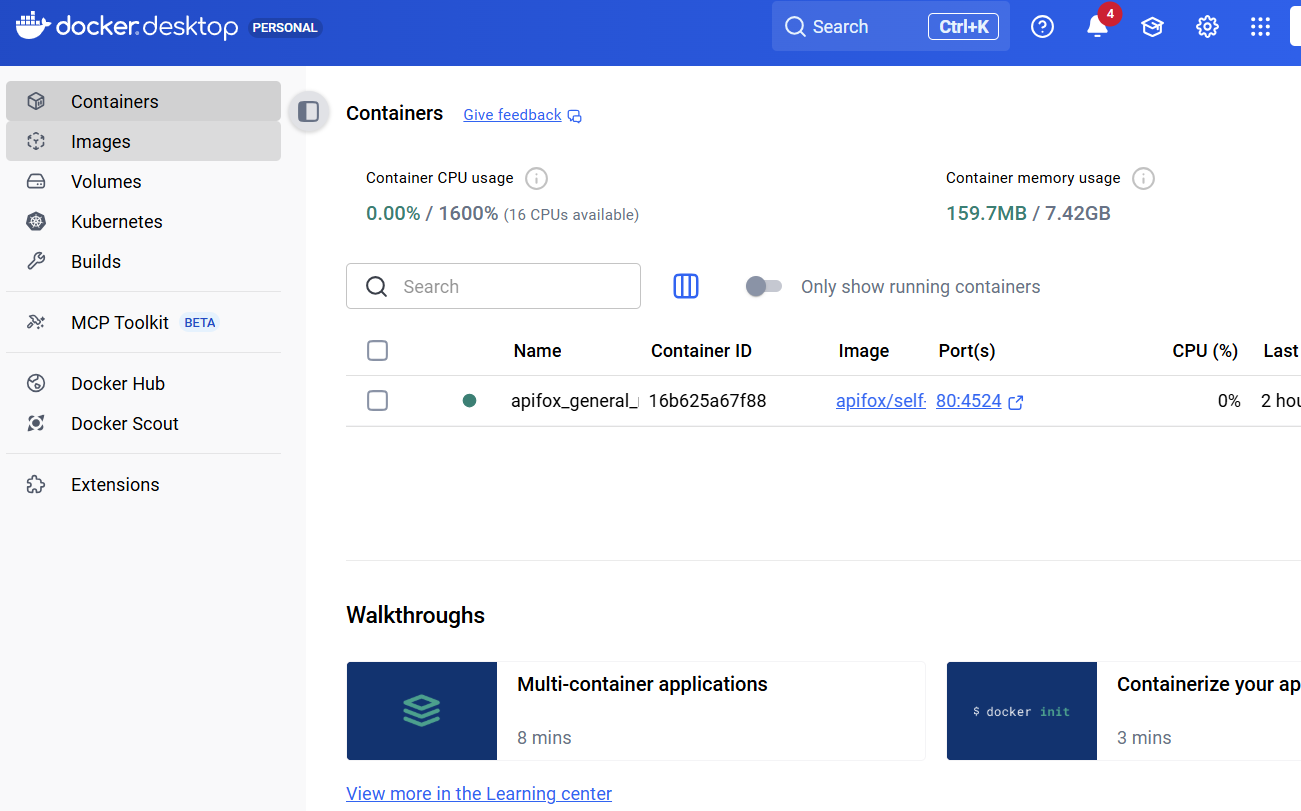Click the apifox_general_ container name

575,401
